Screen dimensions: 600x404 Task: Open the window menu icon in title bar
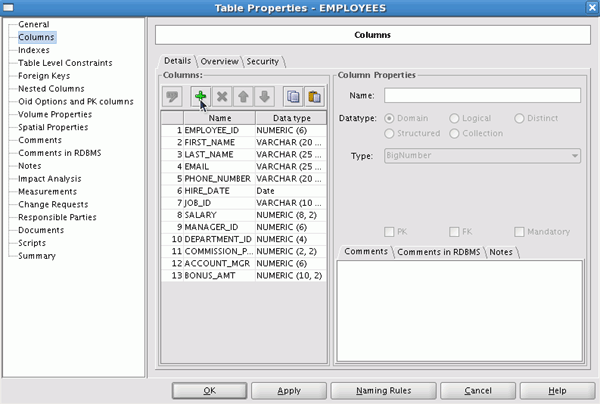click(x=8, y=8)
